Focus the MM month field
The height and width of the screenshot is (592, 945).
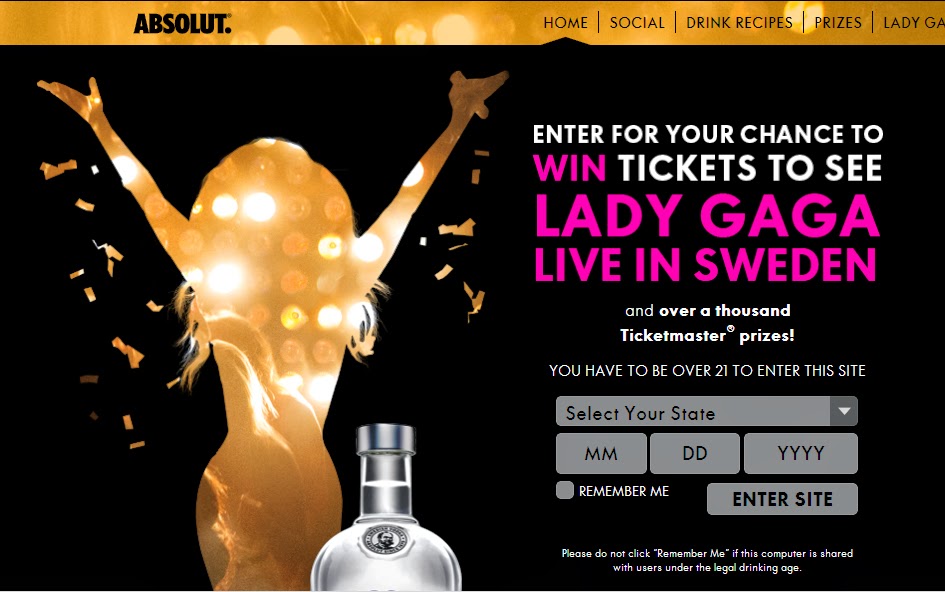coord(601,453)
